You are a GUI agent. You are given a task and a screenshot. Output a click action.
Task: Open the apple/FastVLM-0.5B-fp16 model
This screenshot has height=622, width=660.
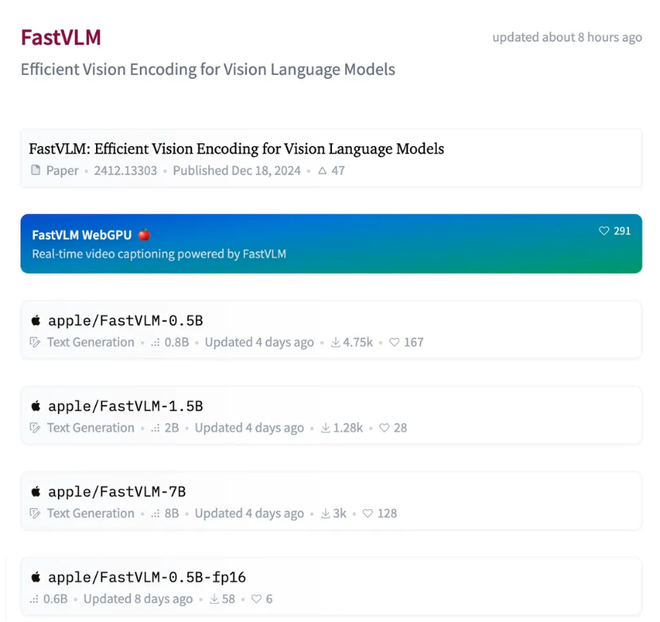(x=146, y=577)
